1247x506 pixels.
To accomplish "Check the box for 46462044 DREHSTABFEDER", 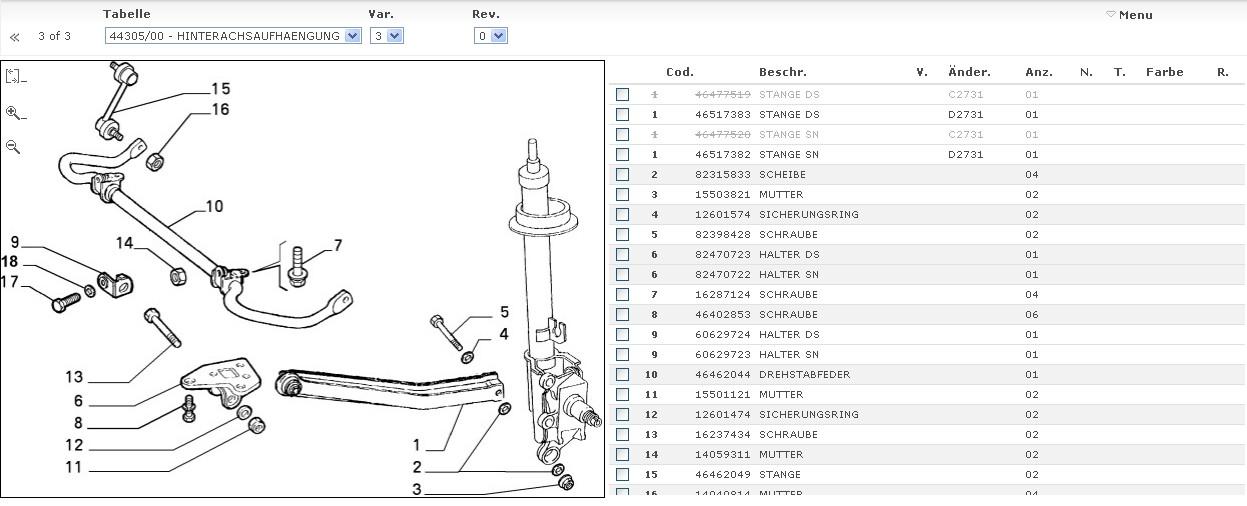I will click(623, 375).
